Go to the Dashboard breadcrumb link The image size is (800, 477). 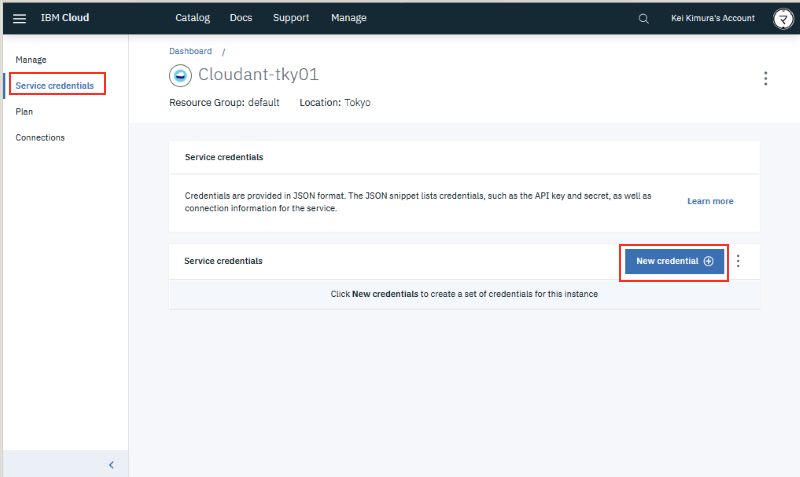click(x=190, y=51)
